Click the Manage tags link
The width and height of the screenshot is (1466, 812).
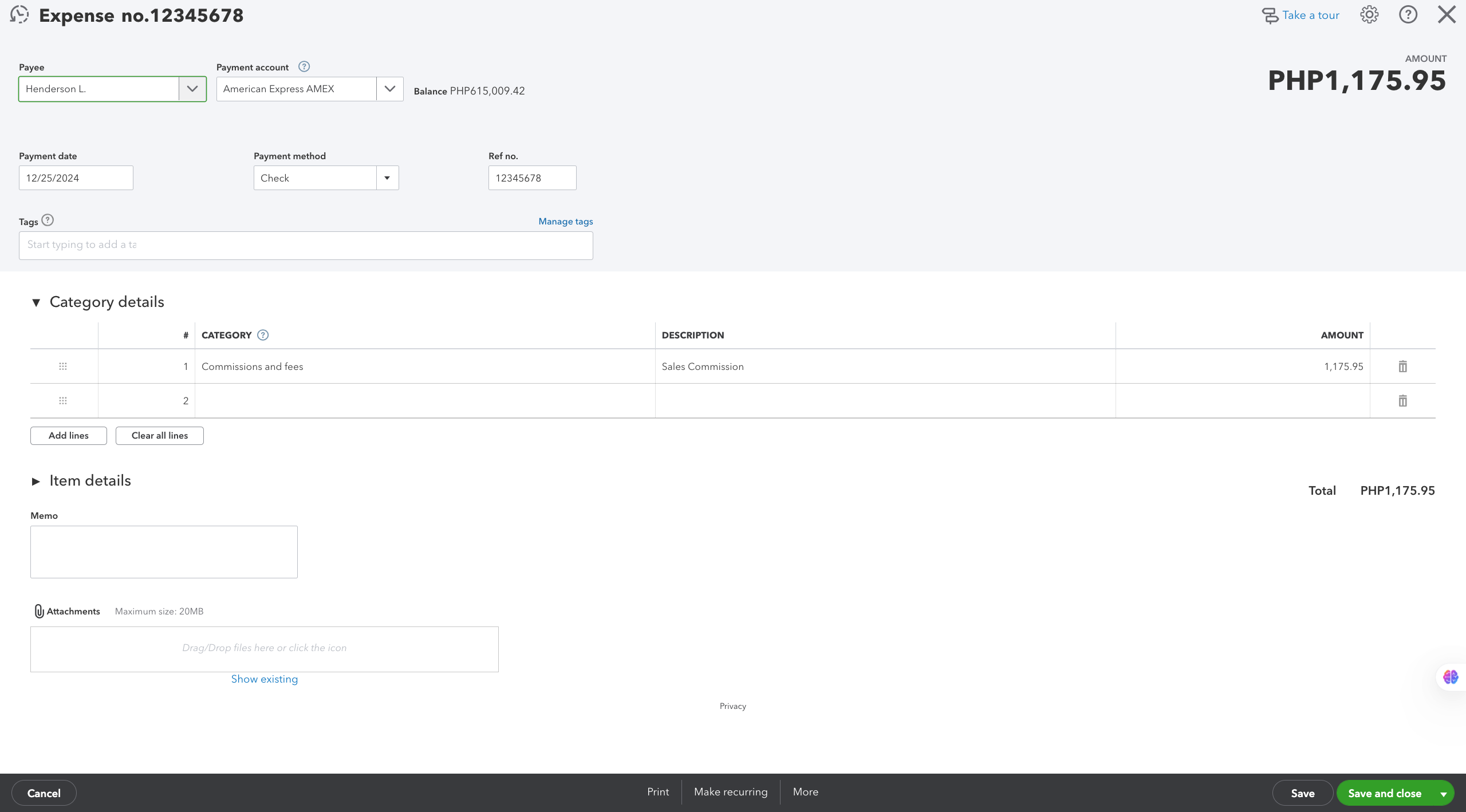tap(565, 222)
